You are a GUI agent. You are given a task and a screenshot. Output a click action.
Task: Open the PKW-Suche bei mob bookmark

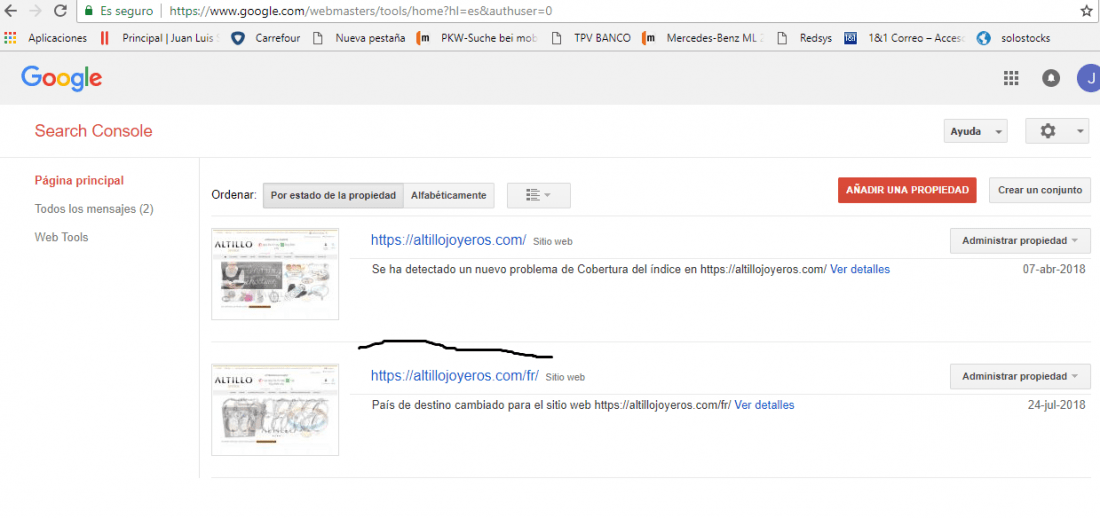(476, 38)
